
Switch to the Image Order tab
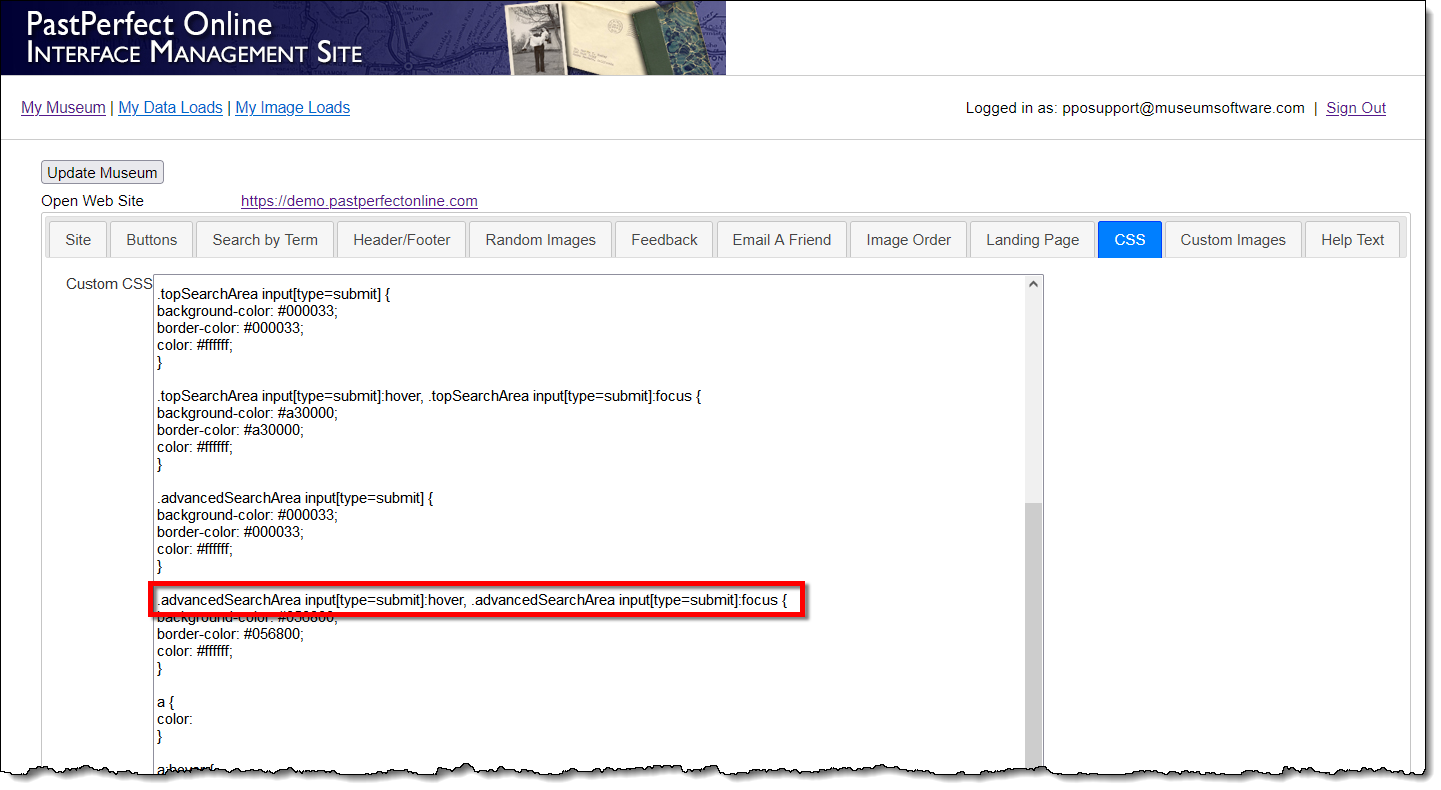click(909, 240)
